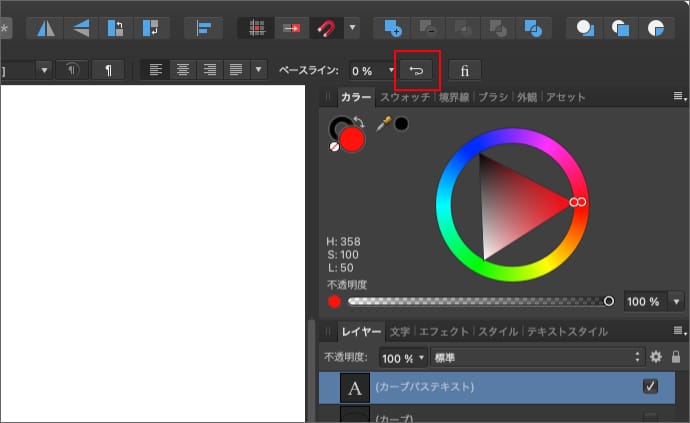The width and height of the screenshot is (690, 423).
Task: Click the ligatures 'fi' button
Action: (x=465, y=70)
